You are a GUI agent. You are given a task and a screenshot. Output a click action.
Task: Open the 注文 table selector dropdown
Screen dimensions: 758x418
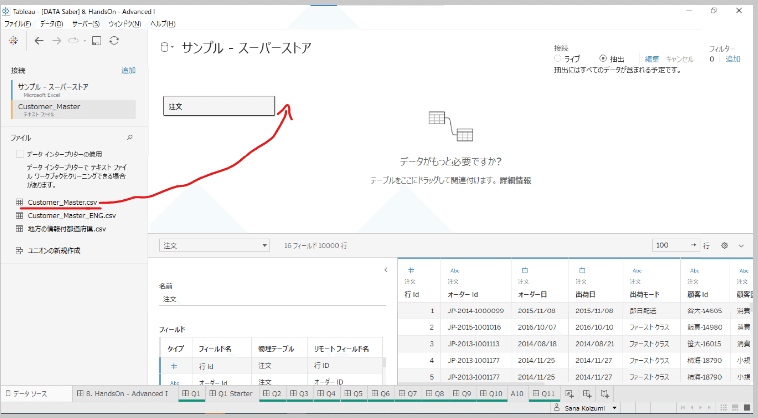(214, 245)
